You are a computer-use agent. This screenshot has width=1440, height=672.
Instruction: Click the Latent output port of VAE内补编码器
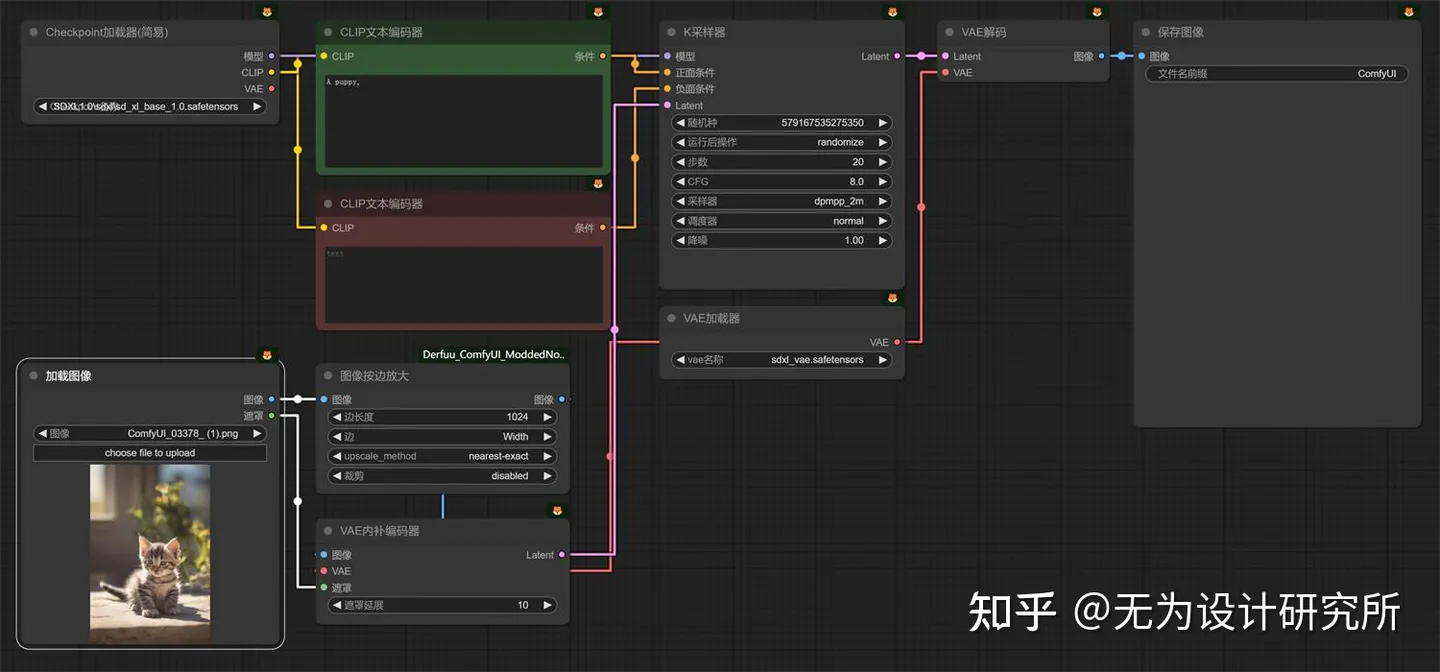tap(562, 555)
